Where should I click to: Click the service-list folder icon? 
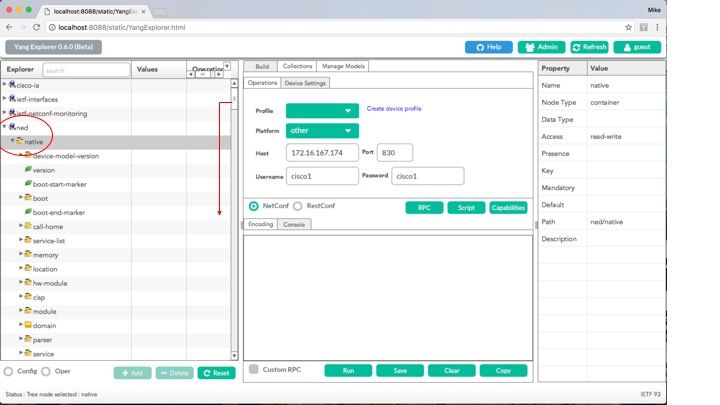(28, 240)
